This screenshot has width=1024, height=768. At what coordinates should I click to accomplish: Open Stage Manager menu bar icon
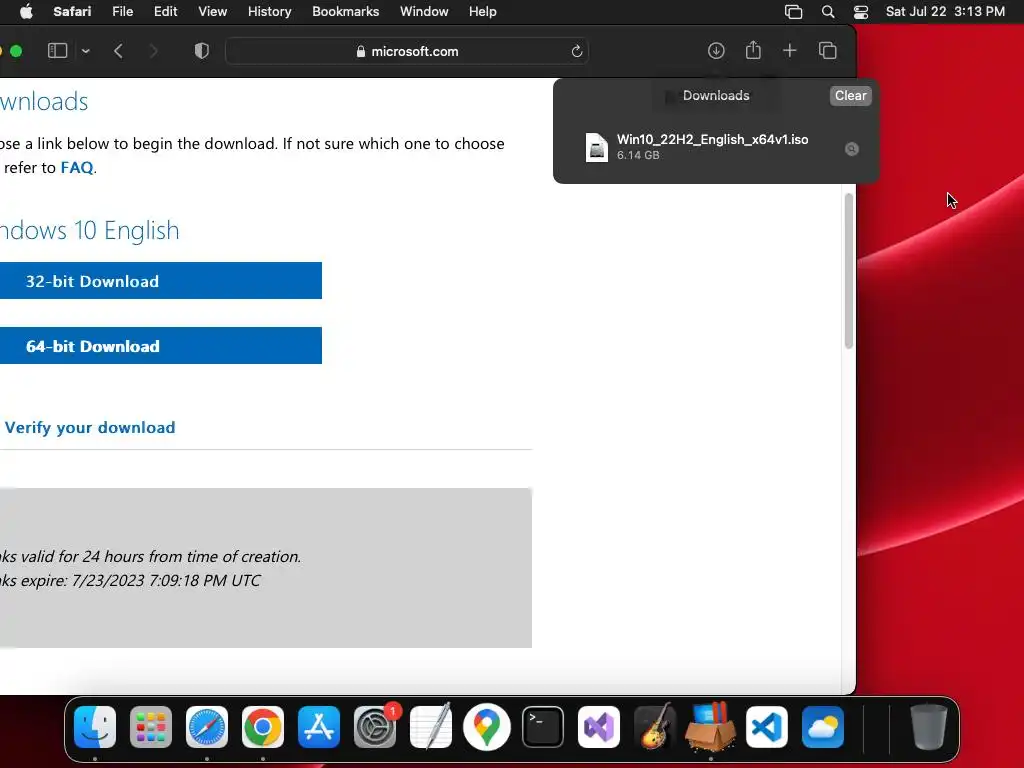click(793, 12)
